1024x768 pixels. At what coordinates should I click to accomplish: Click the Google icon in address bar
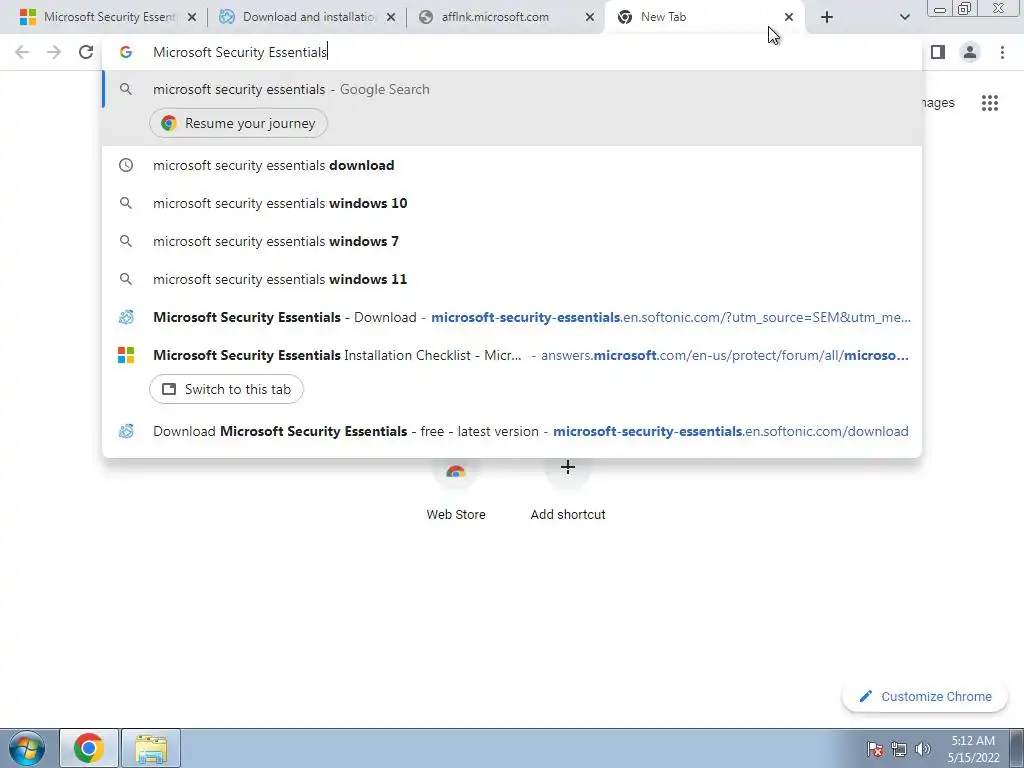point(126,52)
